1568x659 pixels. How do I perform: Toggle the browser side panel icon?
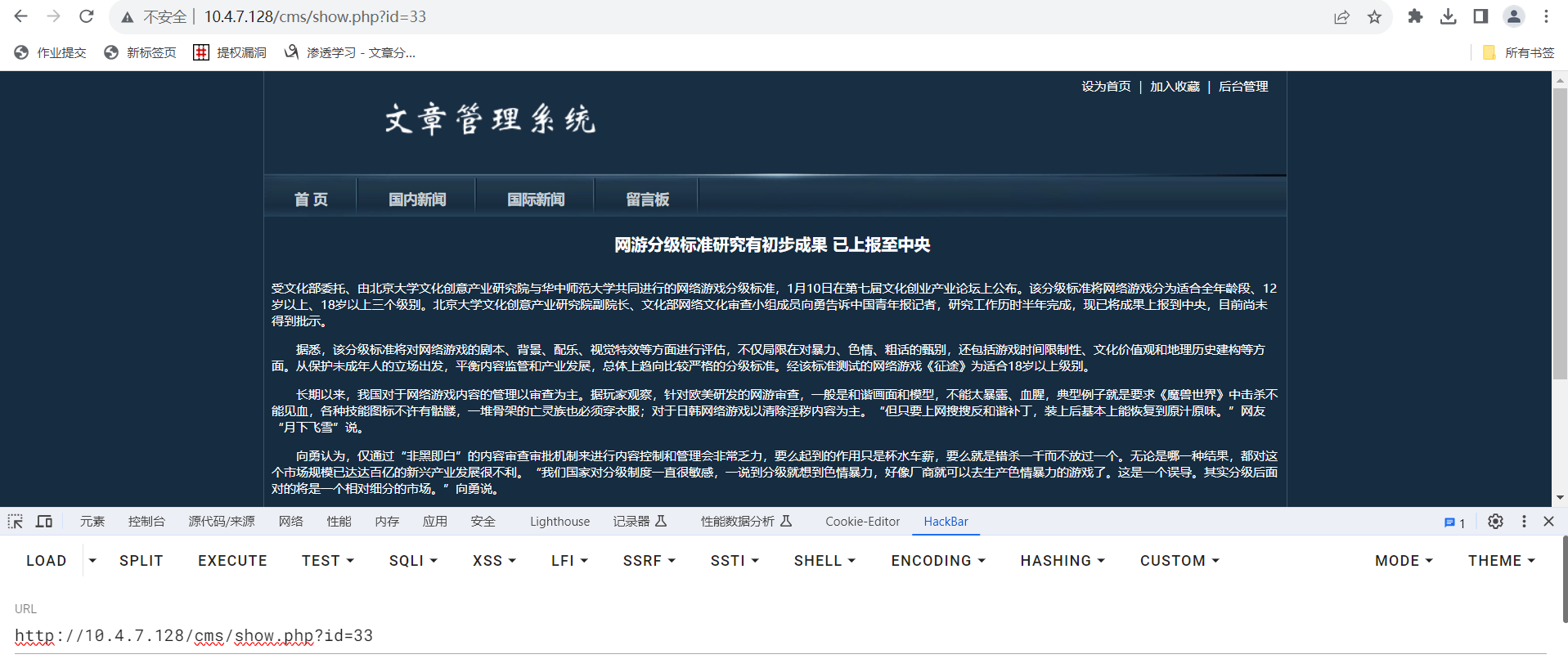(x=1480, y=16)
